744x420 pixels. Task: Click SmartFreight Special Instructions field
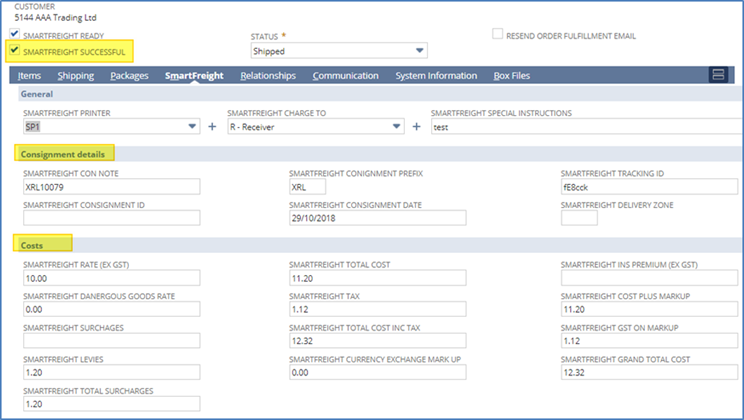tap(587, 127)
